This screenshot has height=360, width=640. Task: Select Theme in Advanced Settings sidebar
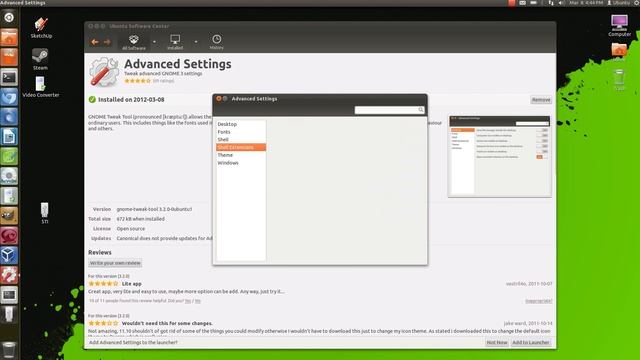[241, 155]
